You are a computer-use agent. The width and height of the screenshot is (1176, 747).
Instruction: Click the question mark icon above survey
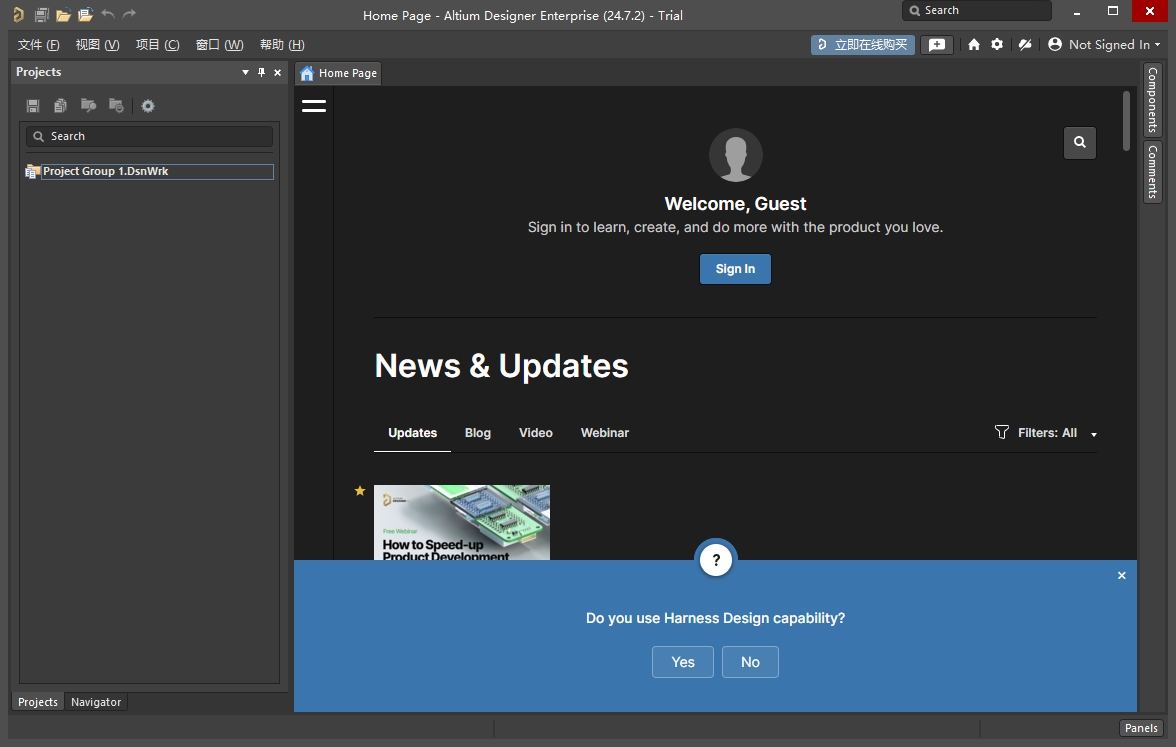[x=716, y=560]
